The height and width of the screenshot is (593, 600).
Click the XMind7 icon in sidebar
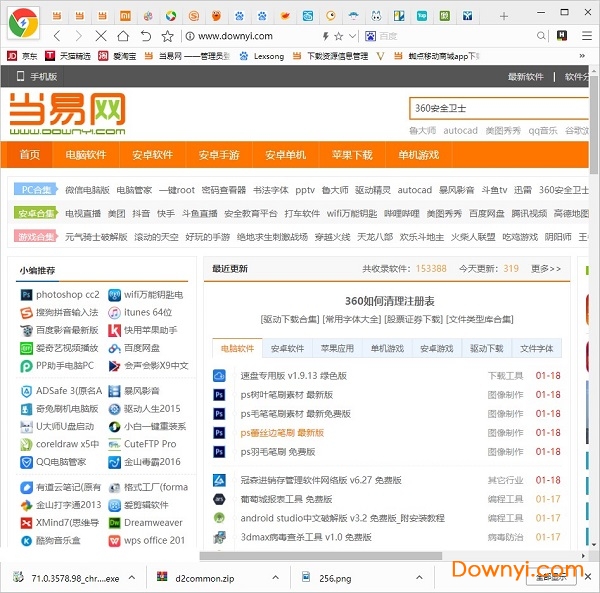[25, 522]
